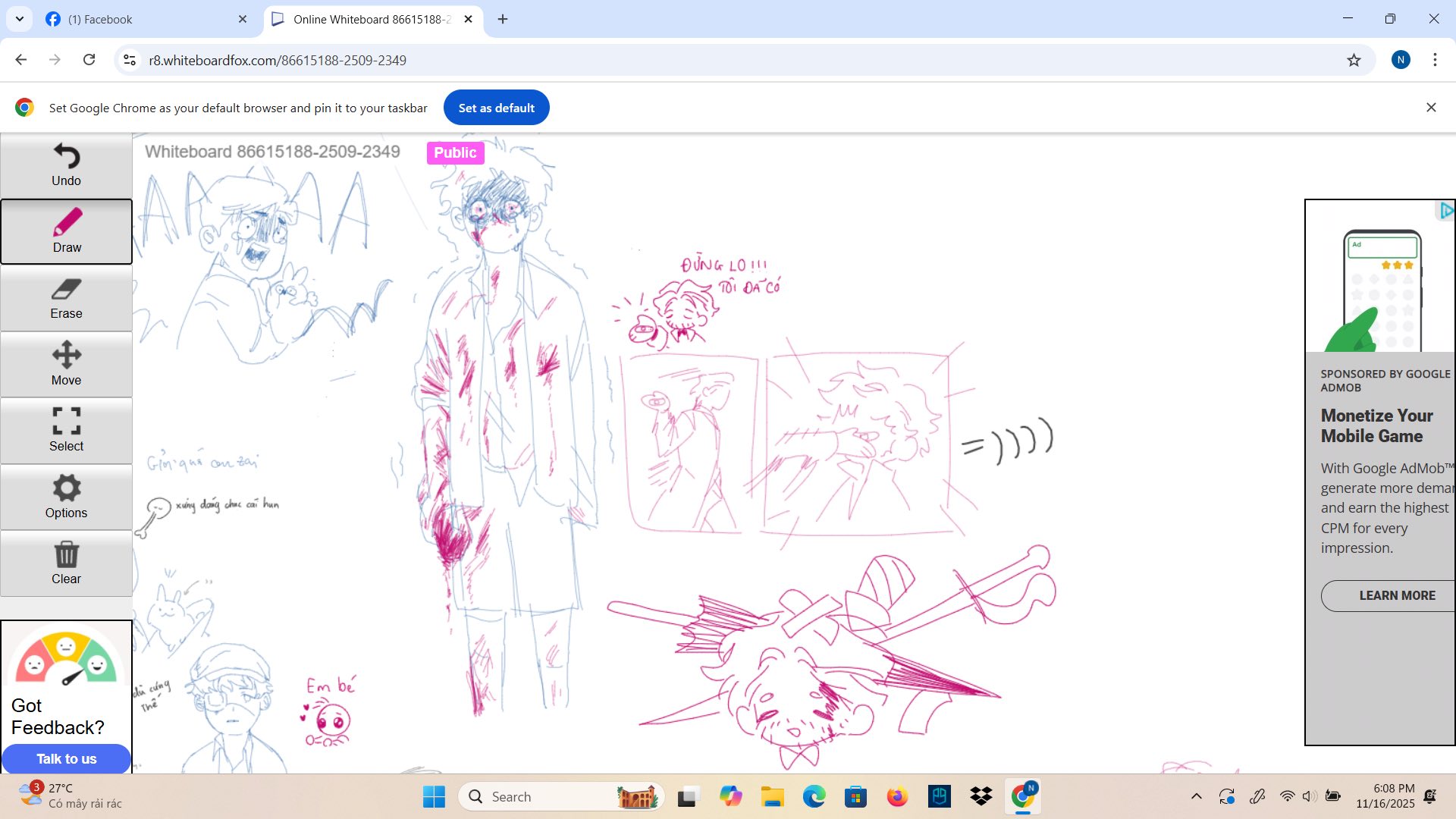Screen dimensions: 1456x819
Task: Click the Talk to us button
Action: 66,758
